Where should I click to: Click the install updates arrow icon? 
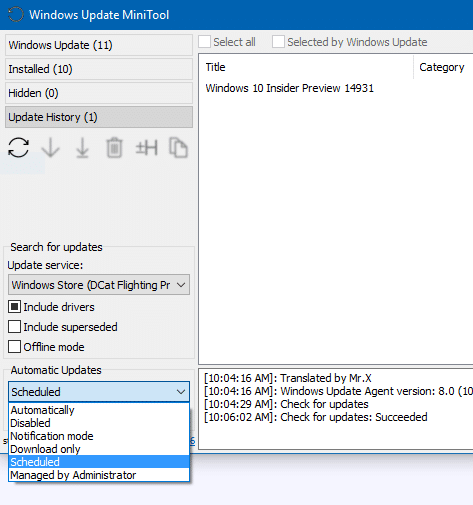click(x=82, y=148)
